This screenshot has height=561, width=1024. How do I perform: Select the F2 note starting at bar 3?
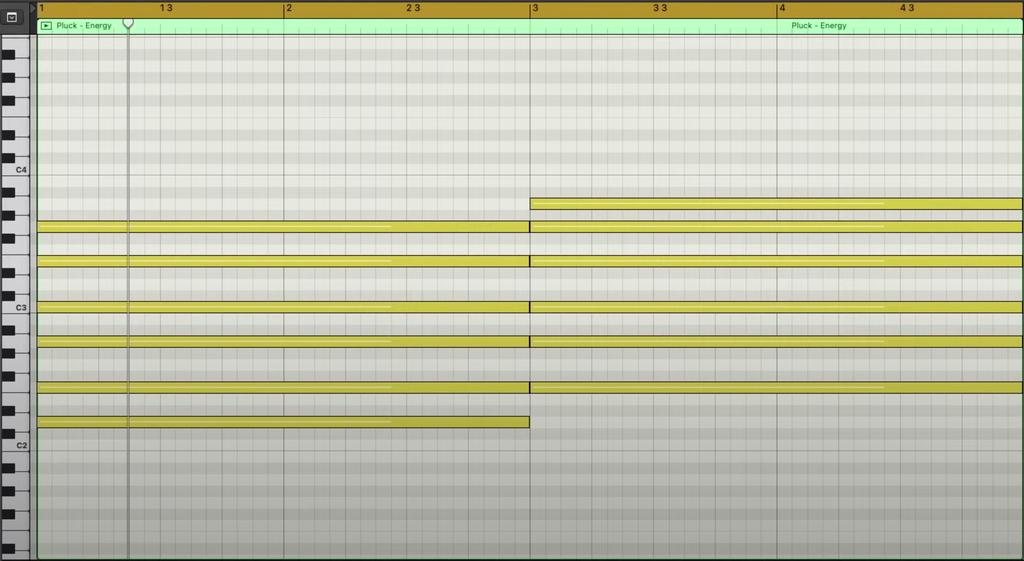pyautogui.click(x=776, y=387)
